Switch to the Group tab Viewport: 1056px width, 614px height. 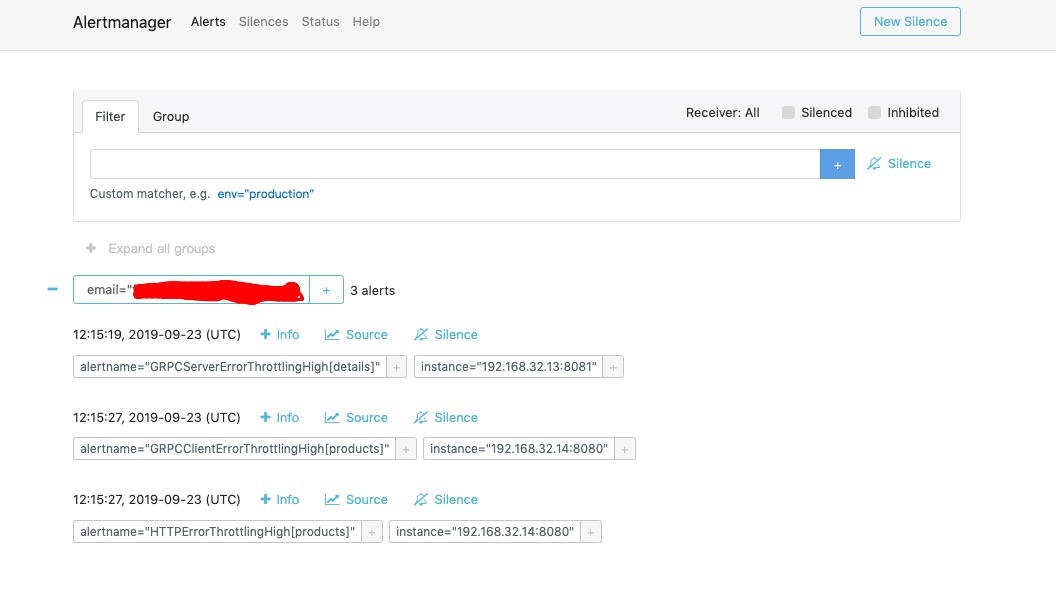[x=171, y=116]
